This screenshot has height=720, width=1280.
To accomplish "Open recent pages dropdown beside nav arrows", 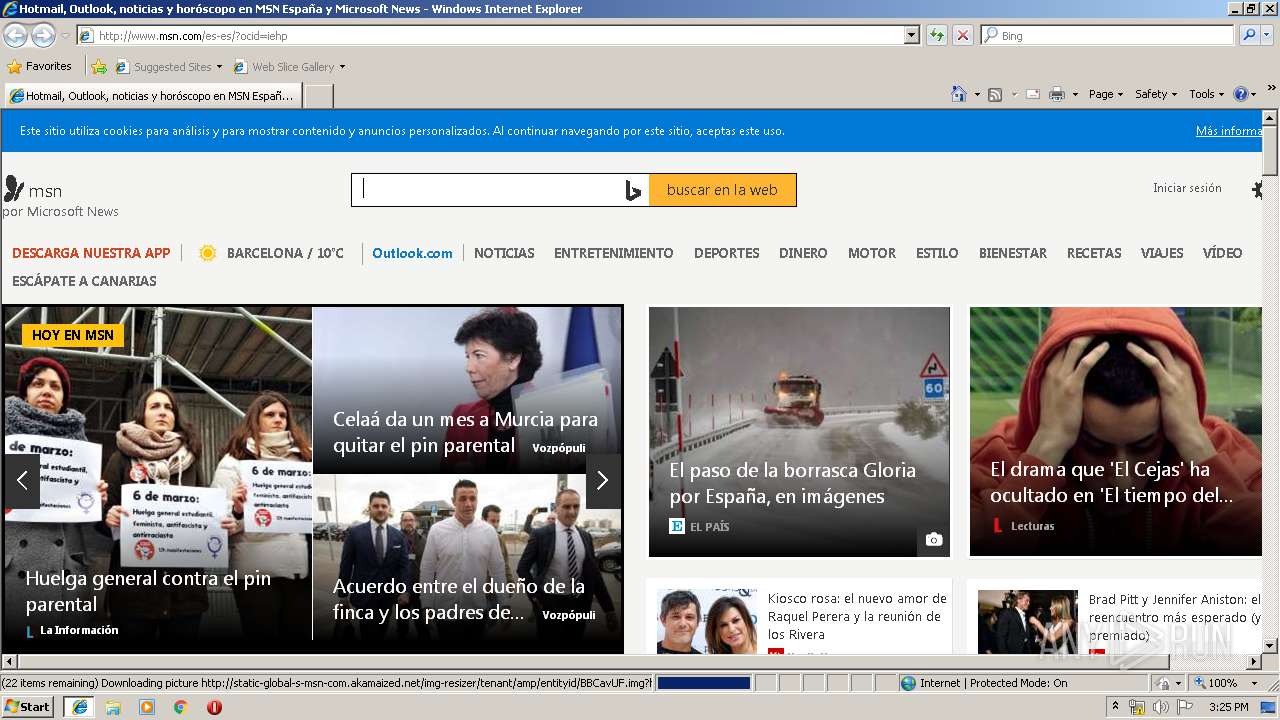I will (x=65, y=35).
